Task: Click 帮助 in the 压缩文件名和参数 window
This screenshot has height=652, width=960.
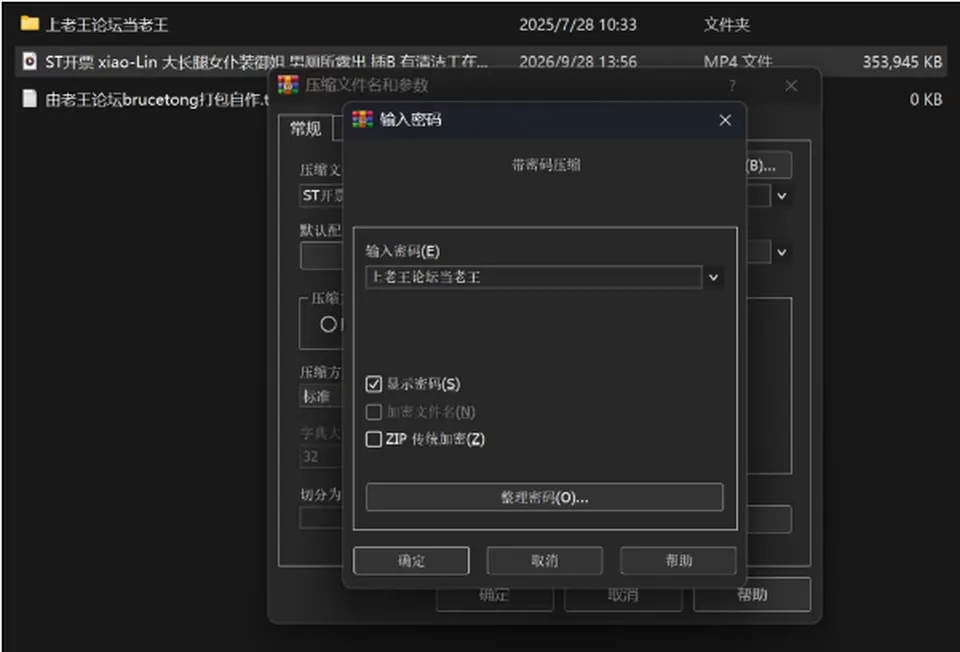Action: coord(752,594)
